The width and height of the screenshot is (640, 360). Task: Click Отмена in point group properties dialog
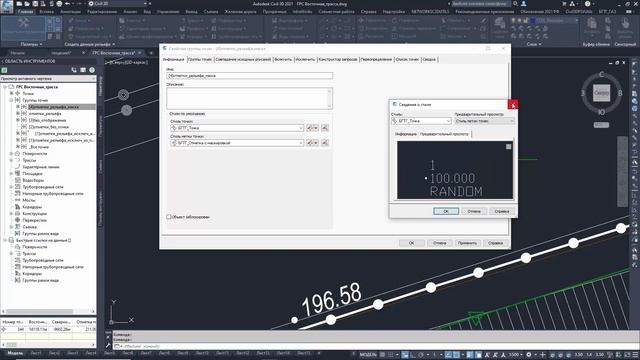(440, 243)
